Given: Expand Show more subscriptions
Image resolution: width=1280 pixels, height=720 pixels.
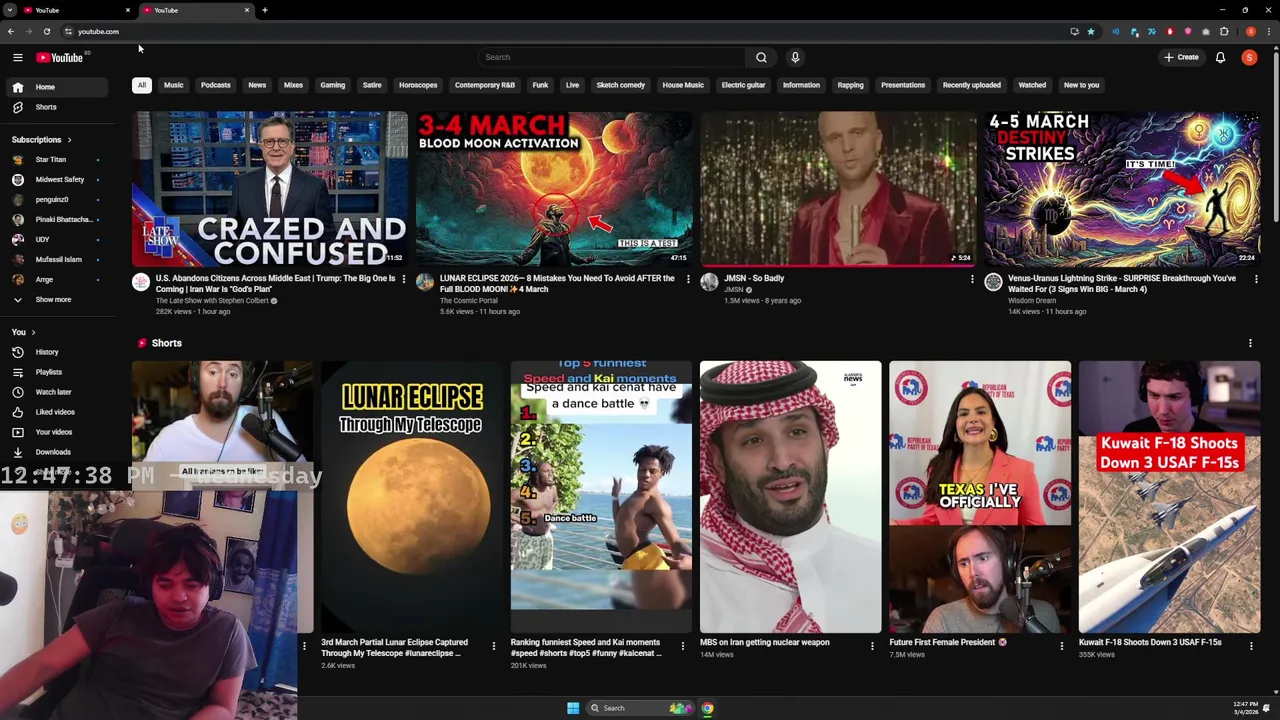Looking at the screenshot, I should point(55,300).
